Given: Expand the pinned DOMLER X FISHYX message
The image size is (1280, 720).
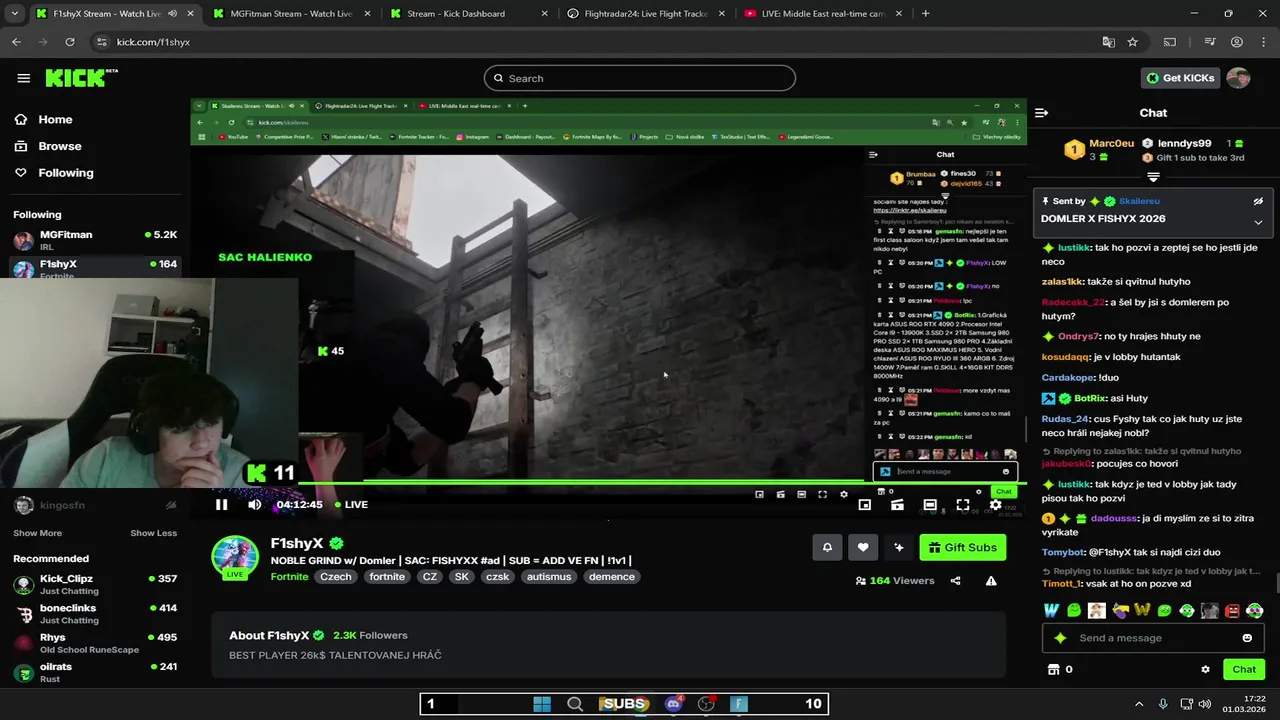Looking at the screenshot, I should click(1258, 222).
